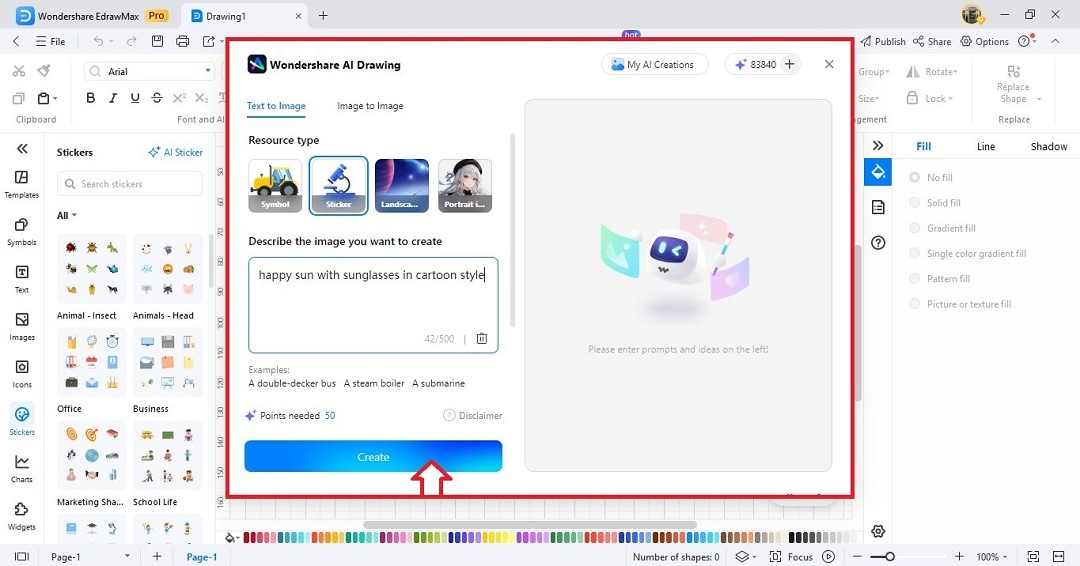Click the AI Sticker link
Viewport: 1080px width, 566px height.
(x=176, y=152)
